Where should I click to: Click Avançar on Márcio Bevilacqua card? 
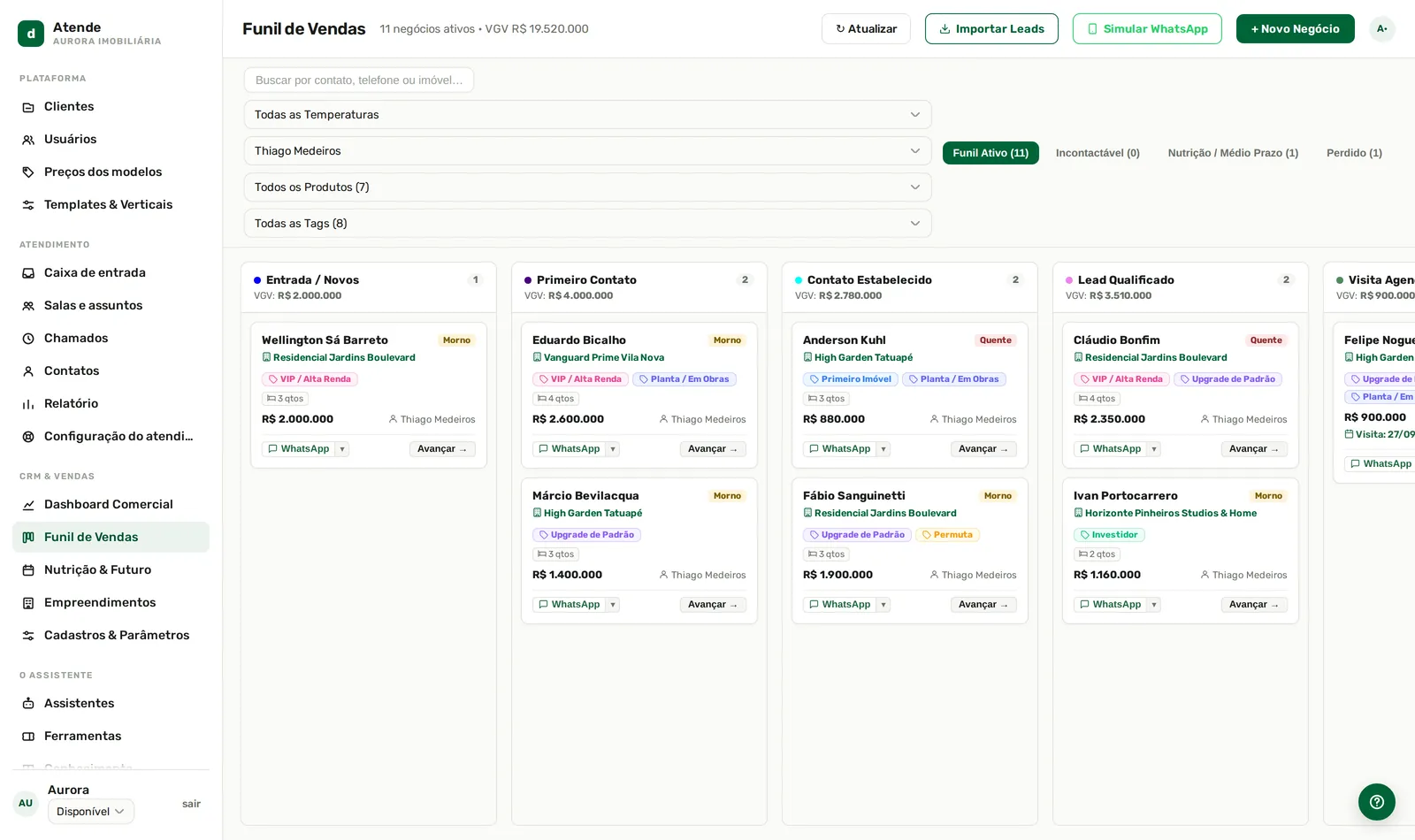tap(713, 605)
